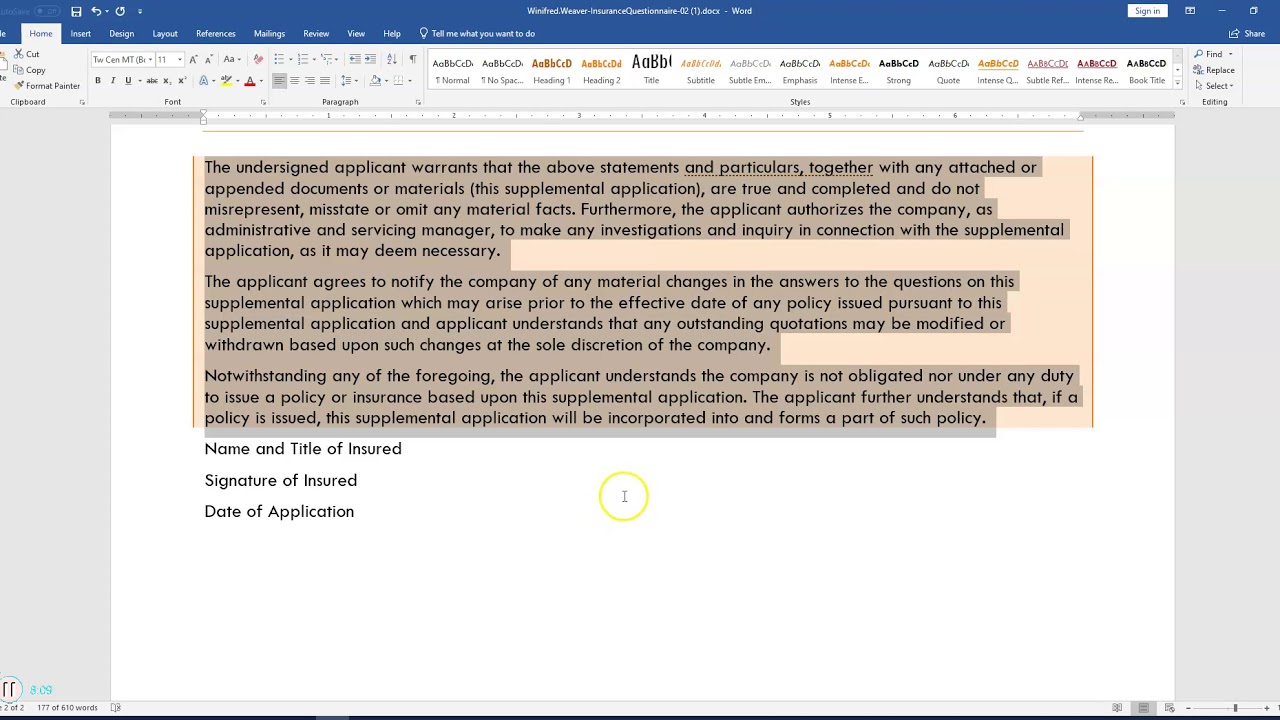Justify the paragraph text
Screen dimensions: 1280x720
(x=325, y=80)
